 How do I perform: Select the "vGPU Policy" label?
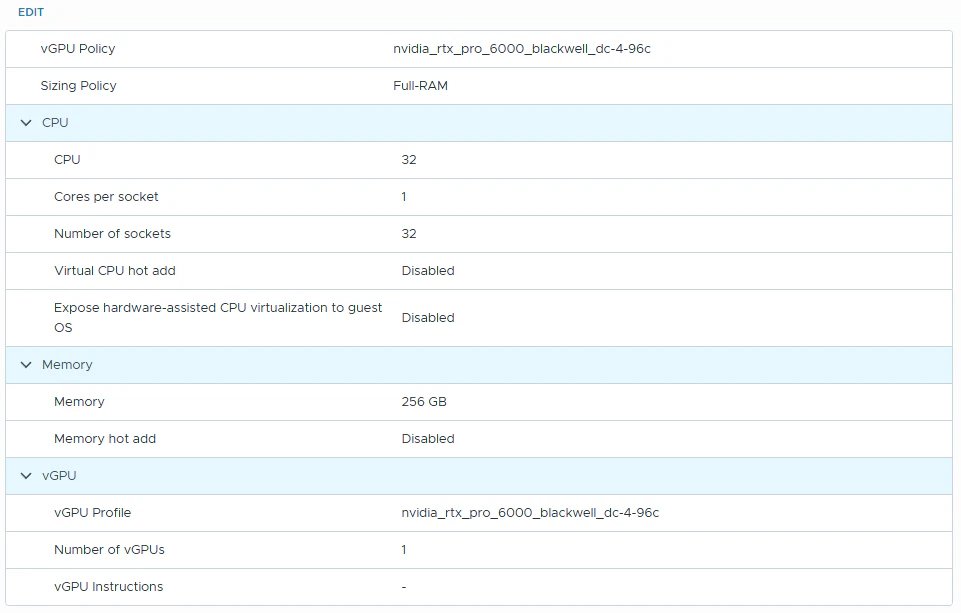78,49
